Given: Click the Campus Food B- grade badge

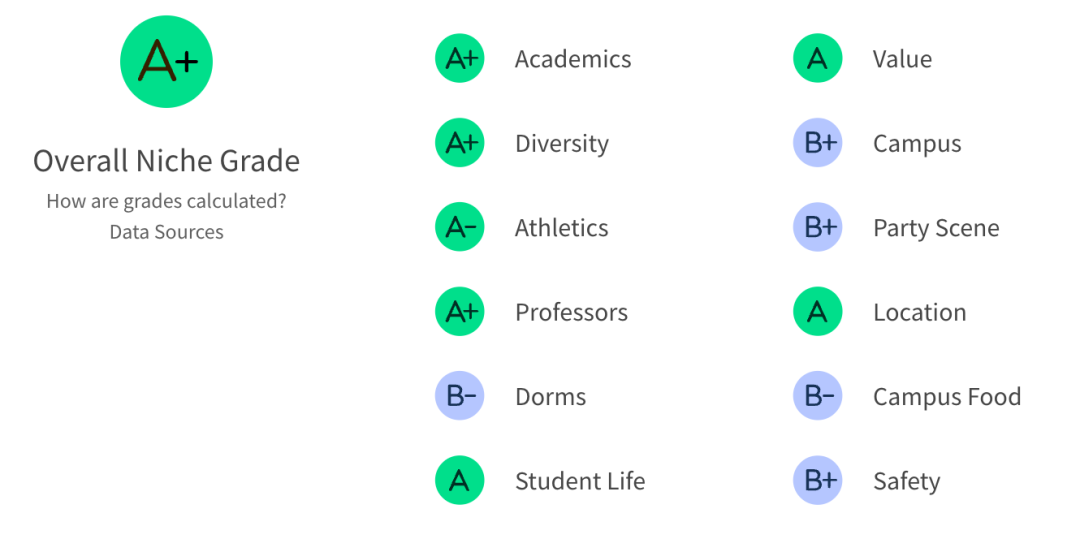Looking at the screenshot, I should pos(818,397).
